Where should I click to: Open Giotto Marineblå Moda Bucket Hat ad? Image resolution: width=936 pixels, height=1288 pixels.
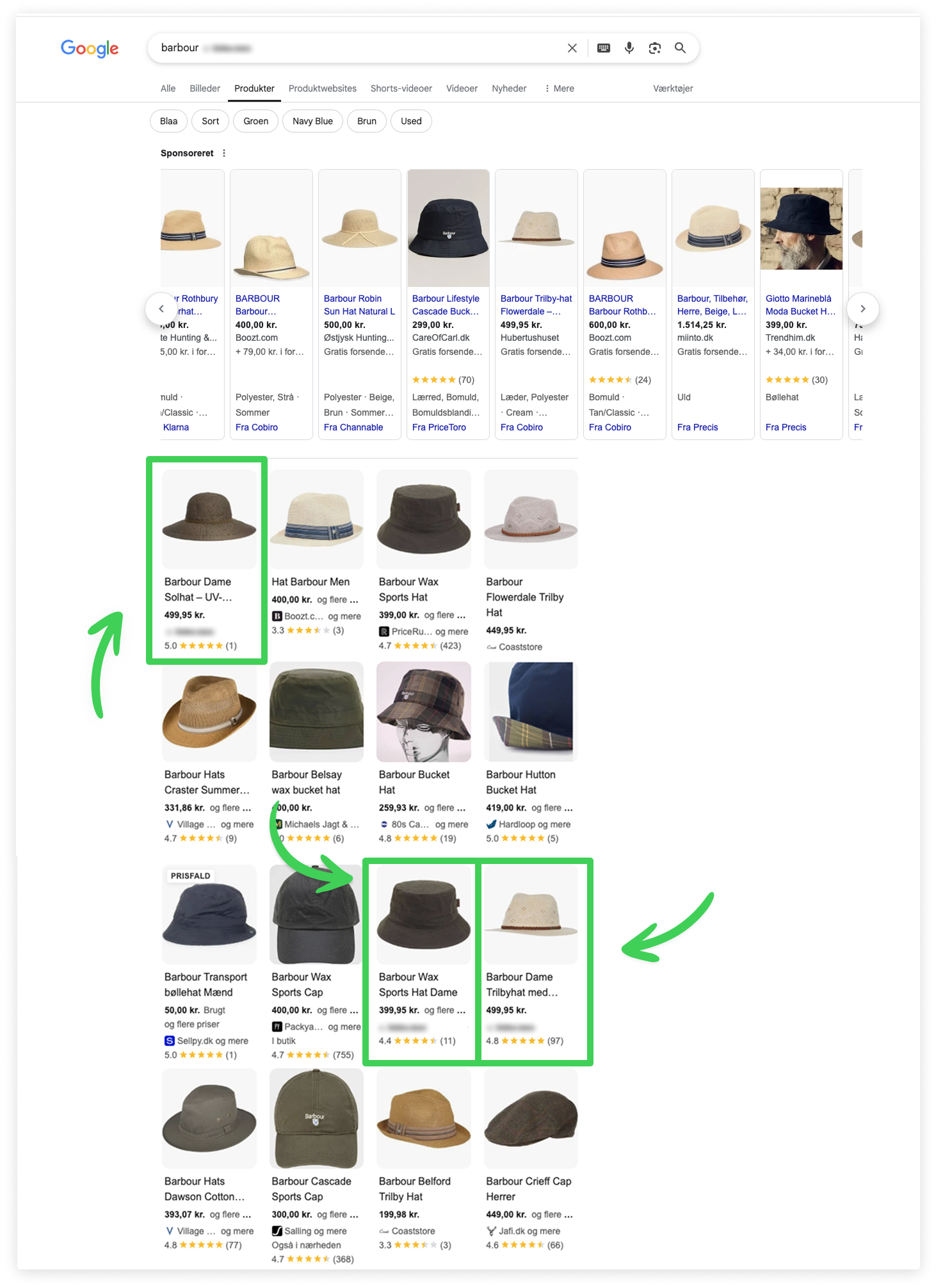(800, 305)
